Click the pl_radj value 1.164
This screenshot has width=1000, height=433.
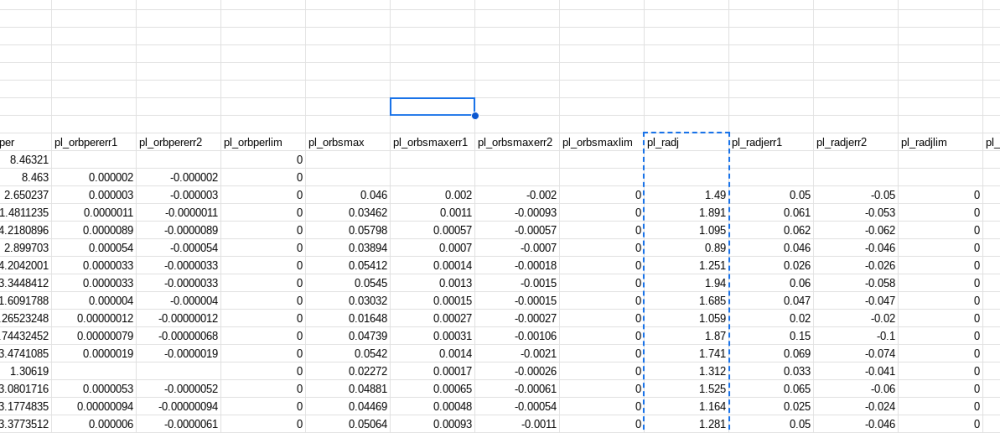click(687, 406)
